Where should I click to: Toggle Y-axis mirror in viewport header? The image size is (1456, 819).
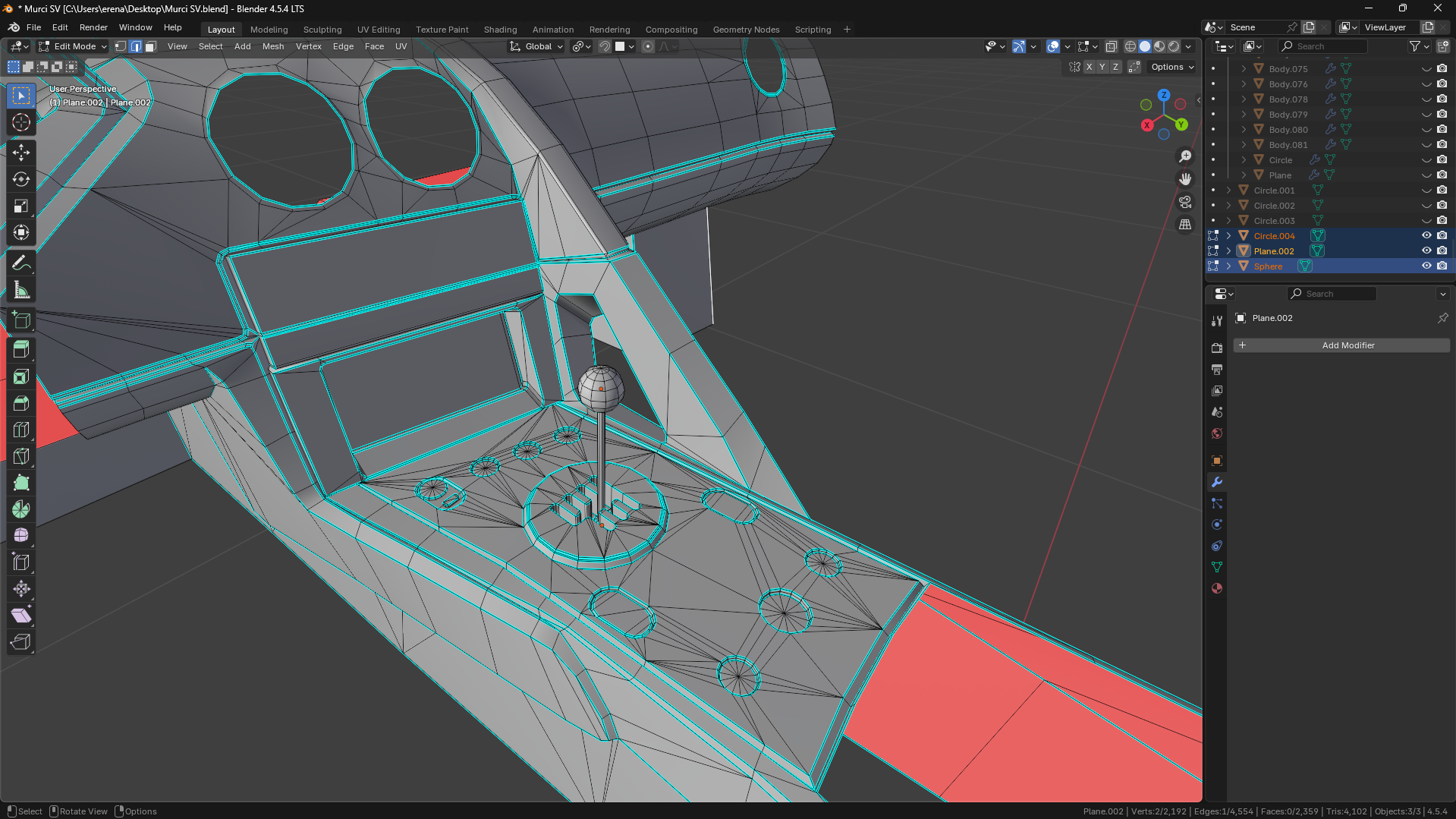click(x=1102, y=67)
